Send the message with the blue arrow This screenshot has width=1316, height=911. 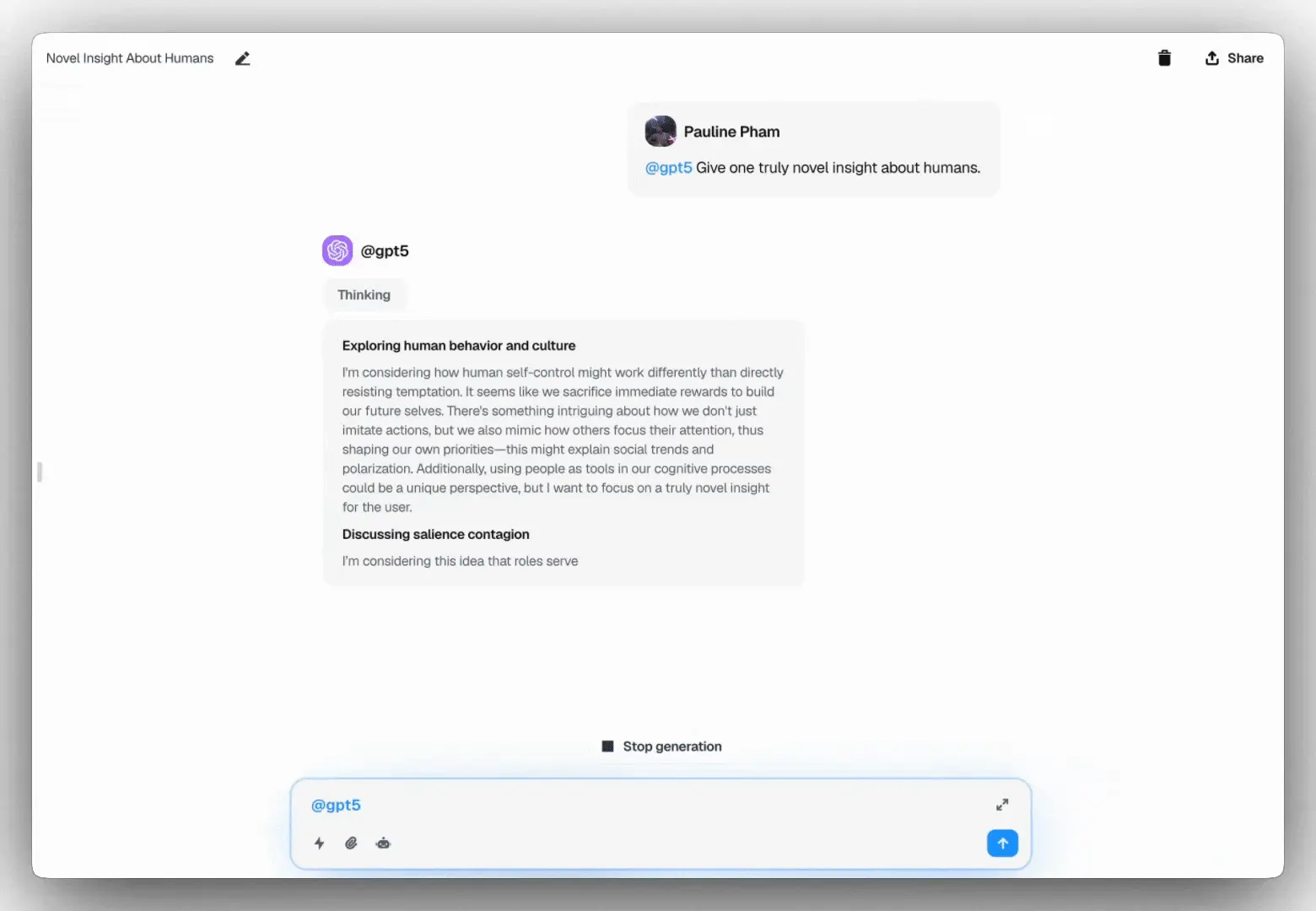pyautogui.click(x=1002, y=843)
